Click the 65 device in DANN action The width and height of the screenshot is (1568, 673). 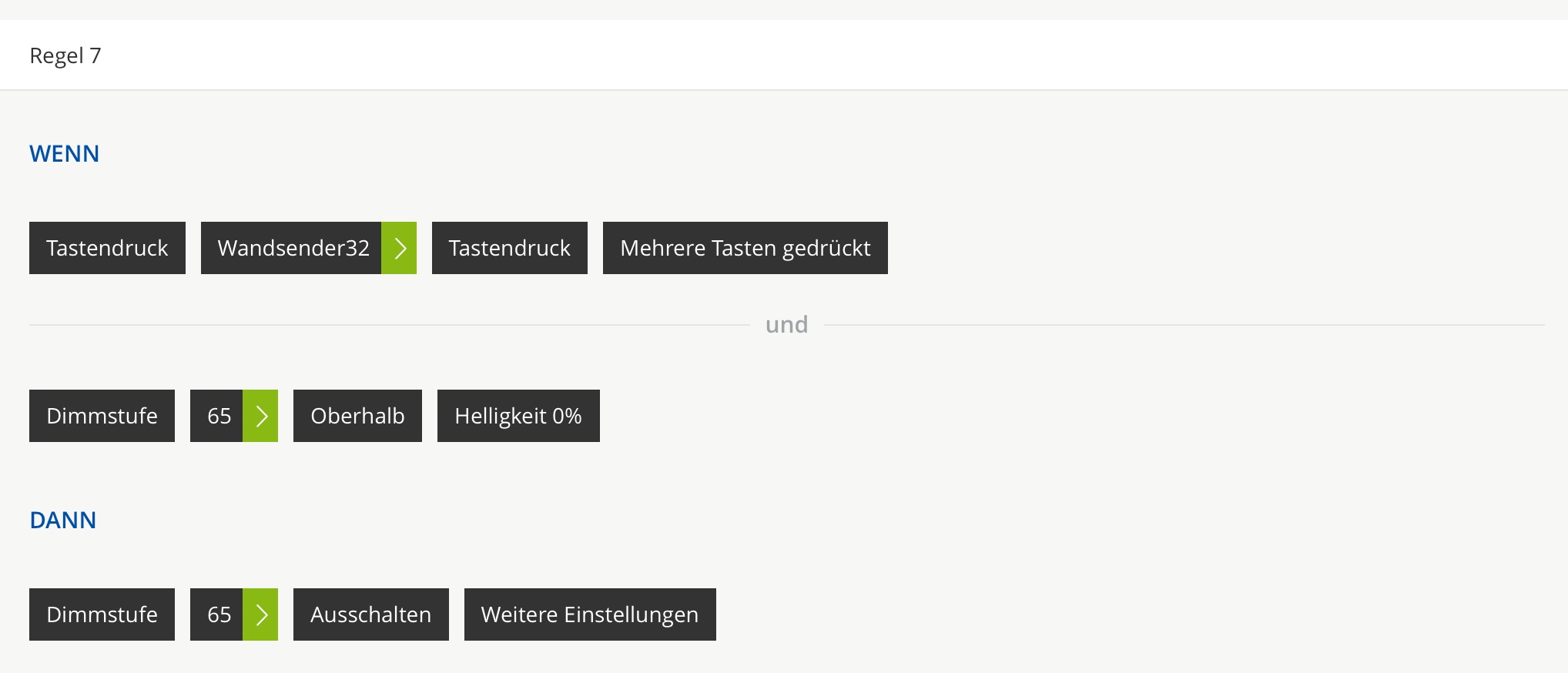pos(218,614)
